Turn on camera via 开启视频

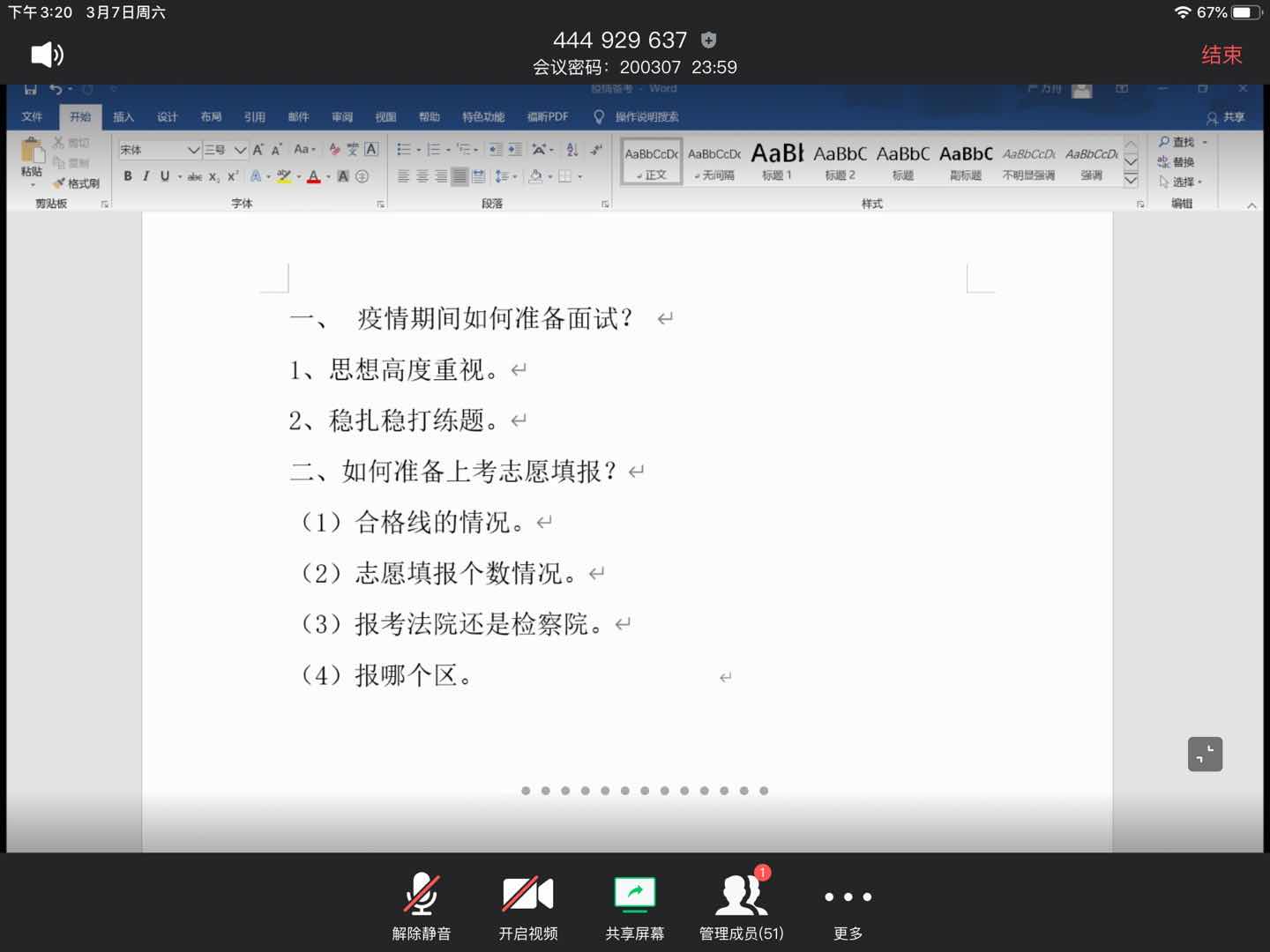(x=527, y=906)
